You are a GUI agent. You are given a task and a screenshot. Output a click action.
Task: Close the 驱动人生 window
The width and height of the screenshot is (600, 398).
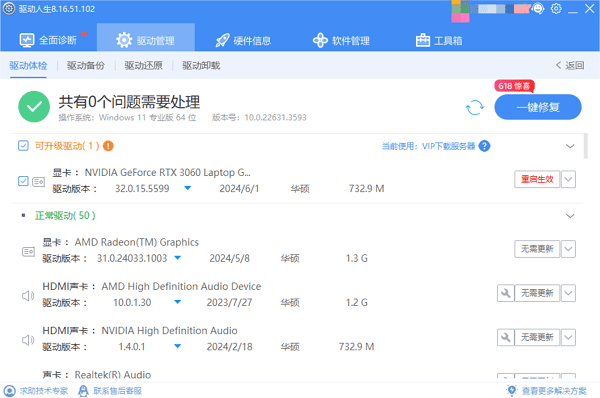point(590,8)
